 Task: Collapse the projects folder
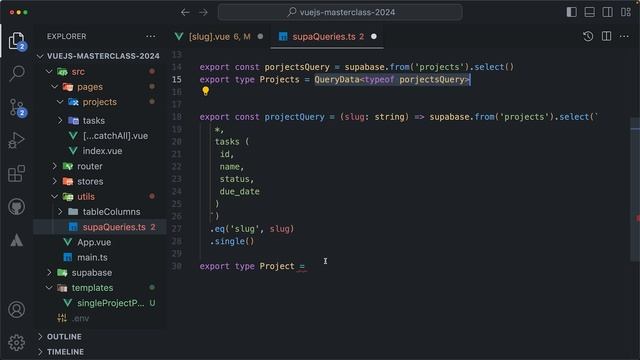(60, 102)
